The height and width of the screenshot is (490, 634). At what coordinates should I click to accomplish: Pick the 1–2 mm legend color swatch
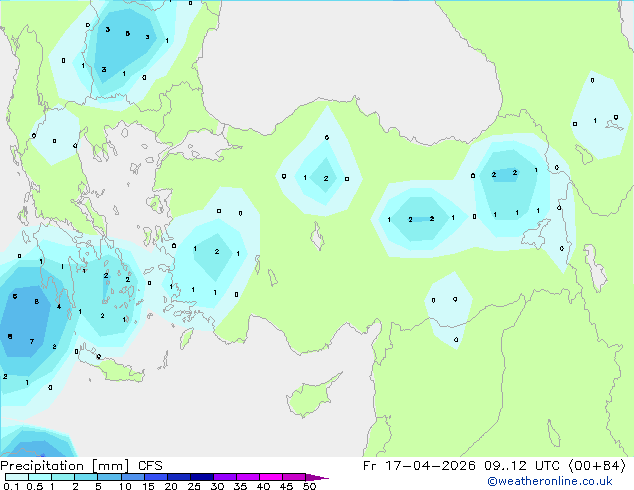click(x=63, y=477)
